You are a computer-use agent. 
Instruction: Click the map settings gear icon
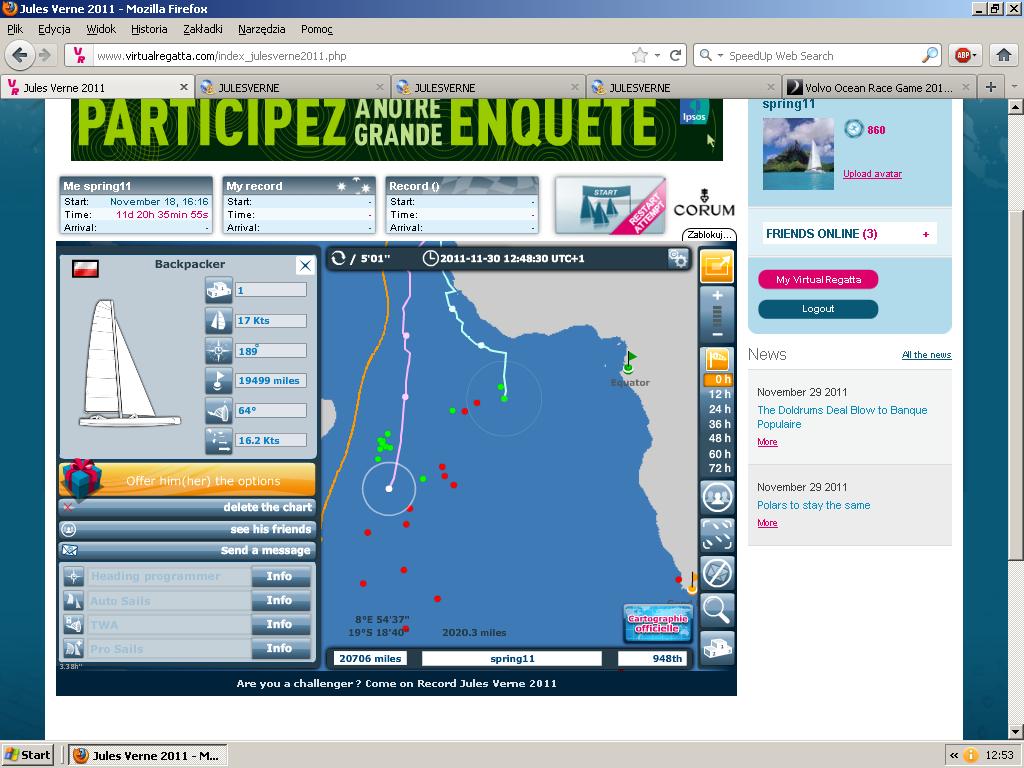tap(679, 259)
